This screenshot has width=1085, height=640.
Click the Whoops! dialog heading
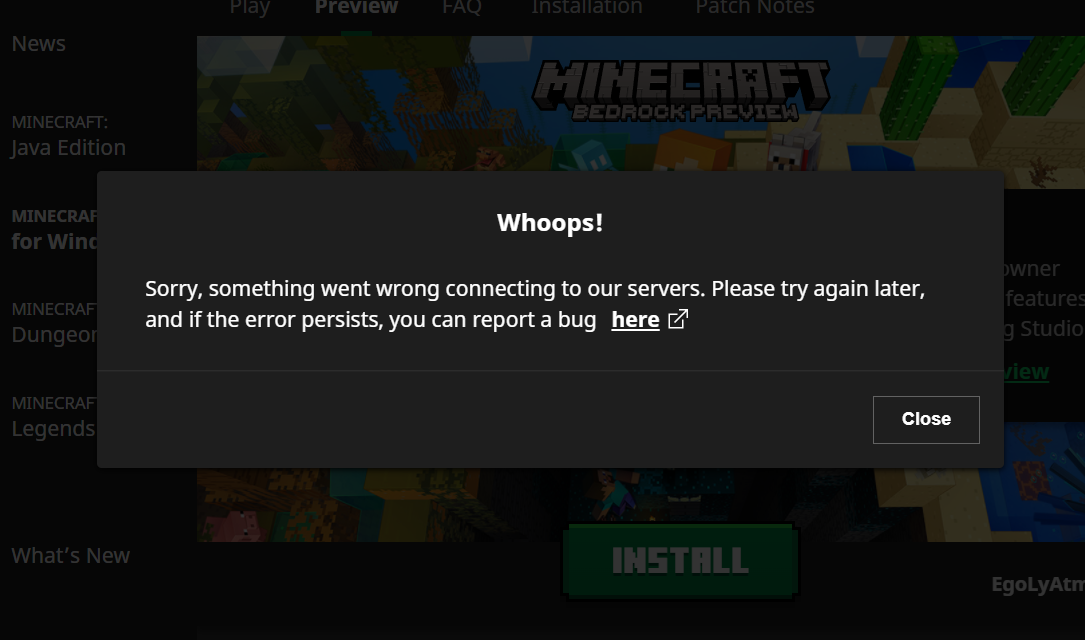pyautogui.click(x=550, y=223)
